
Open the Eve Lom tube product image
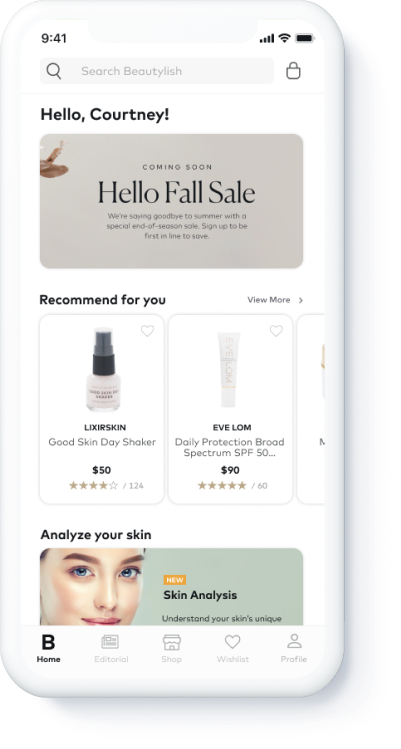(x=228, y=369)
